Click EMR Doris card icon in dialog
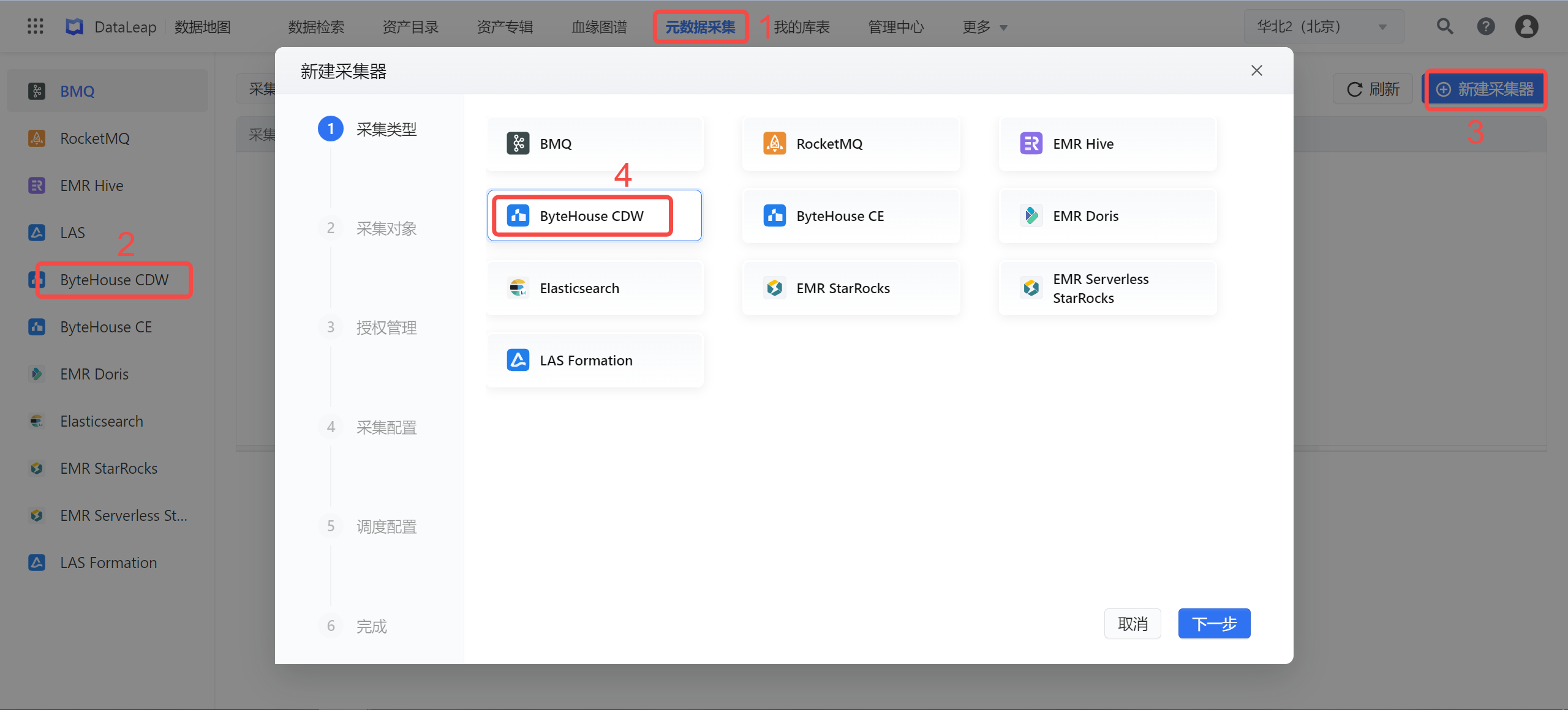 click(x=1031, y=216)
